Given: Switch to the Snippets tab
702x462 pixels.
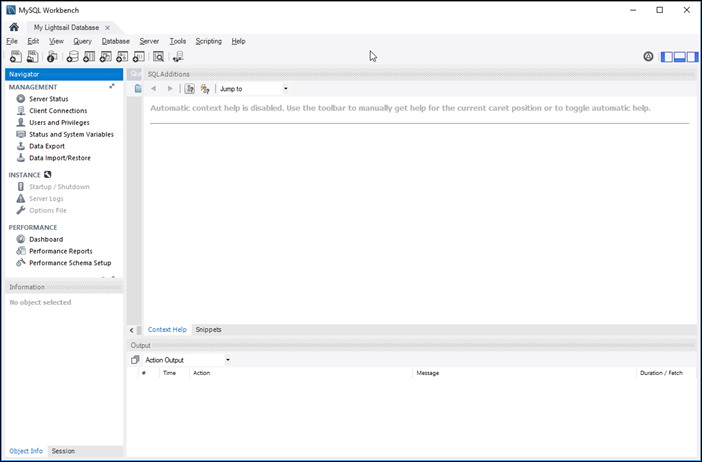Looking at the screenshot, I should [x=208, y=329].
